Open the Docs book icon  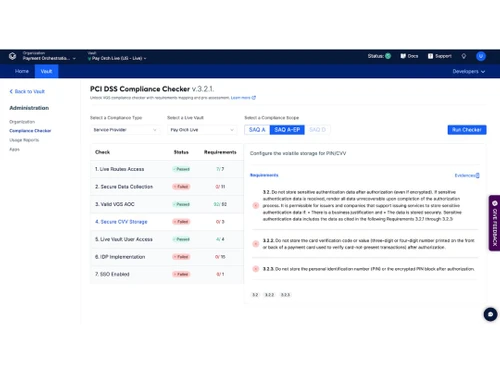(x=403, y=56)
